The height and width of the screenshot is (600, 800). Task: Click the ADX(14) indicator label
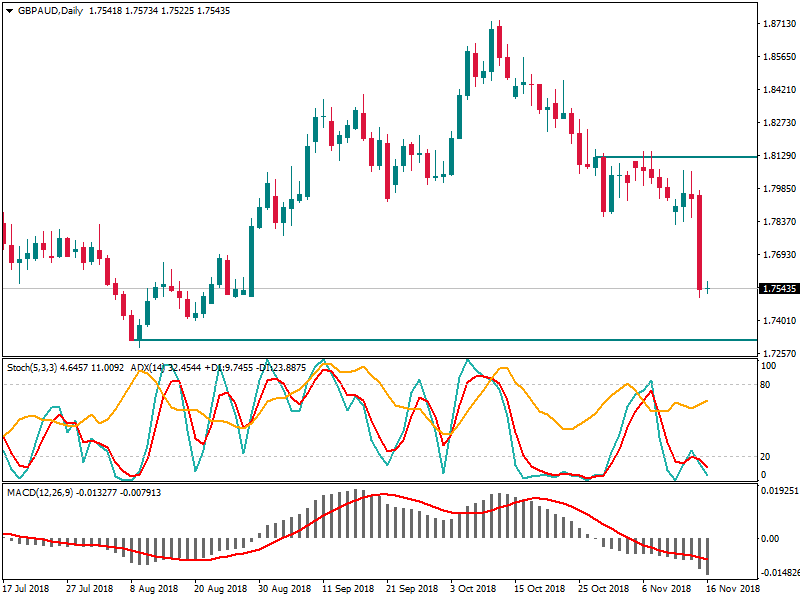click(148, 367)
